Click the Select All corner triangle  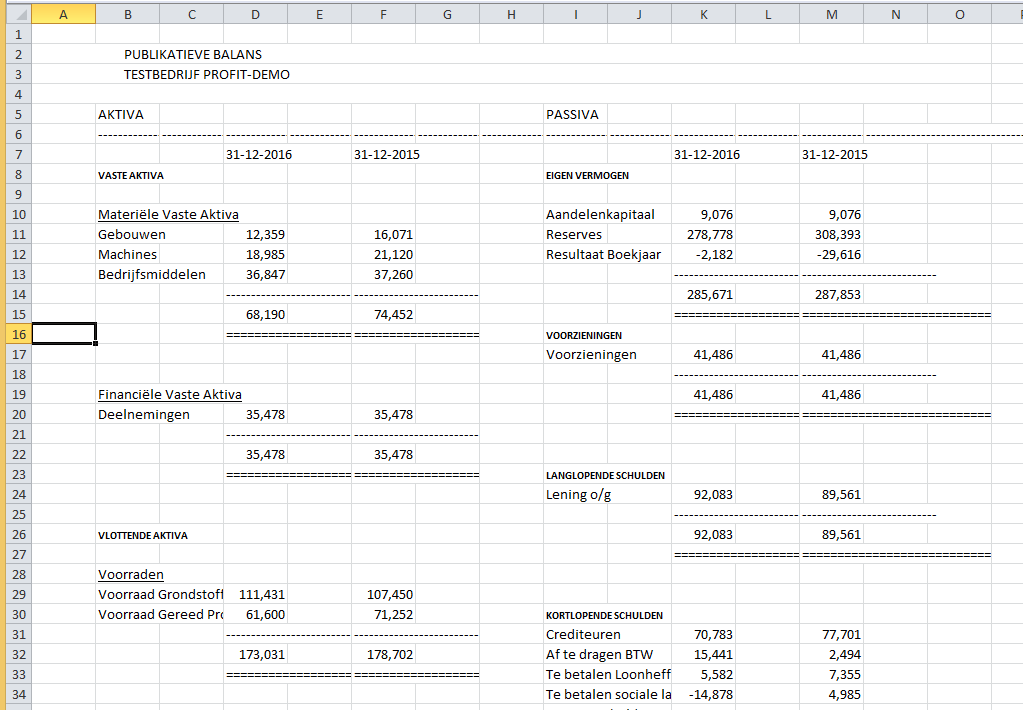(x=20, y=14)
